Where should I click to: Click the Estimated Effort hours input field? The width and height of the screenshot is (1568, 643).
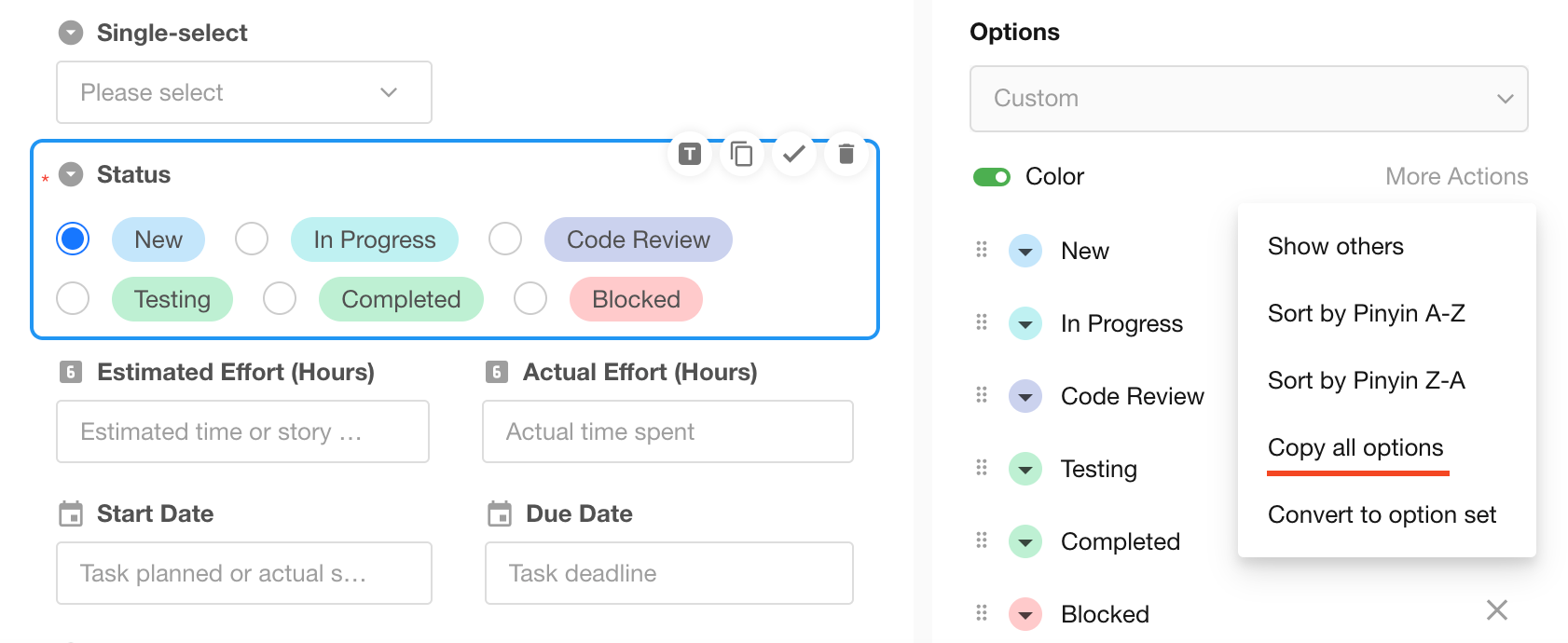pos(242,431)
